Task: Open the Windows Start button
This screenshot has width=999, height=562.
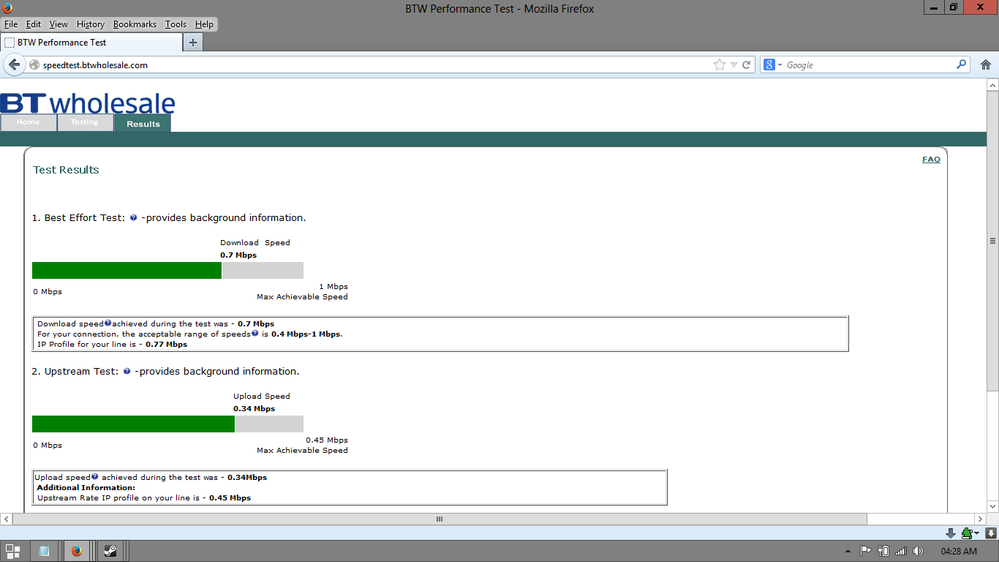Action: click(13, 551)
